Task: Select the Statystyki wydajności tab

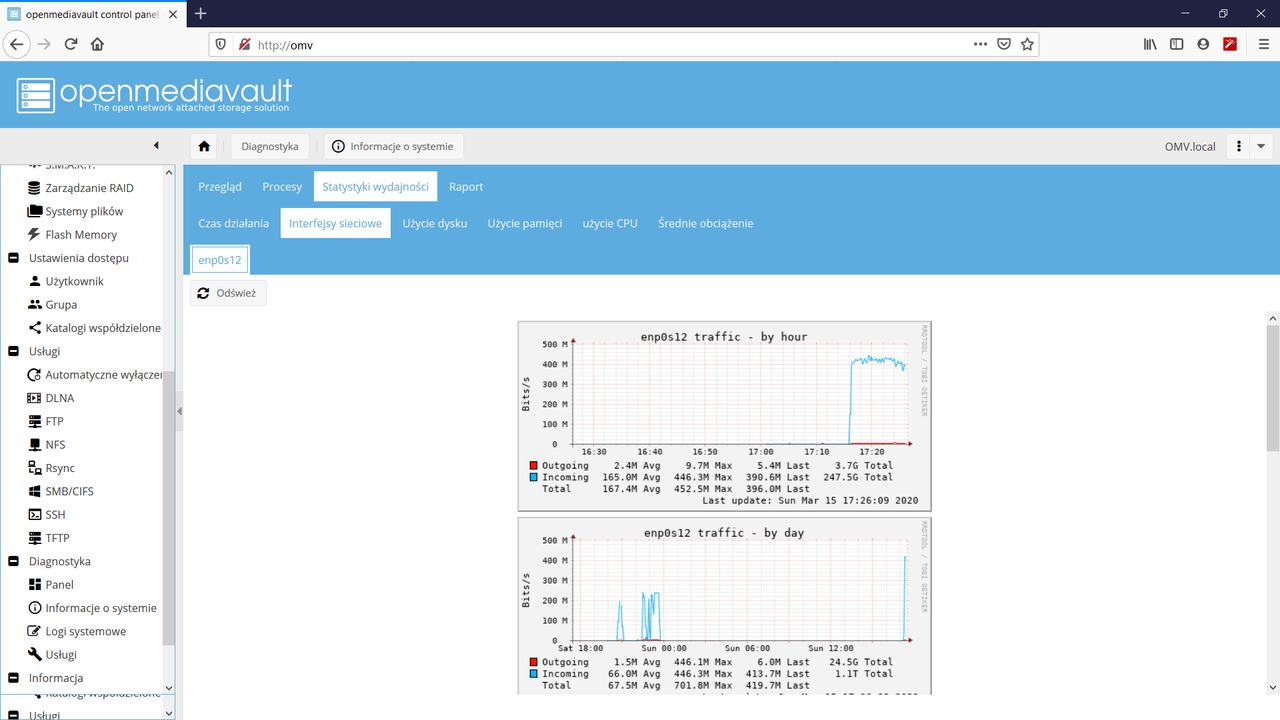Action: pyautogui.click(x=375, y=187)
